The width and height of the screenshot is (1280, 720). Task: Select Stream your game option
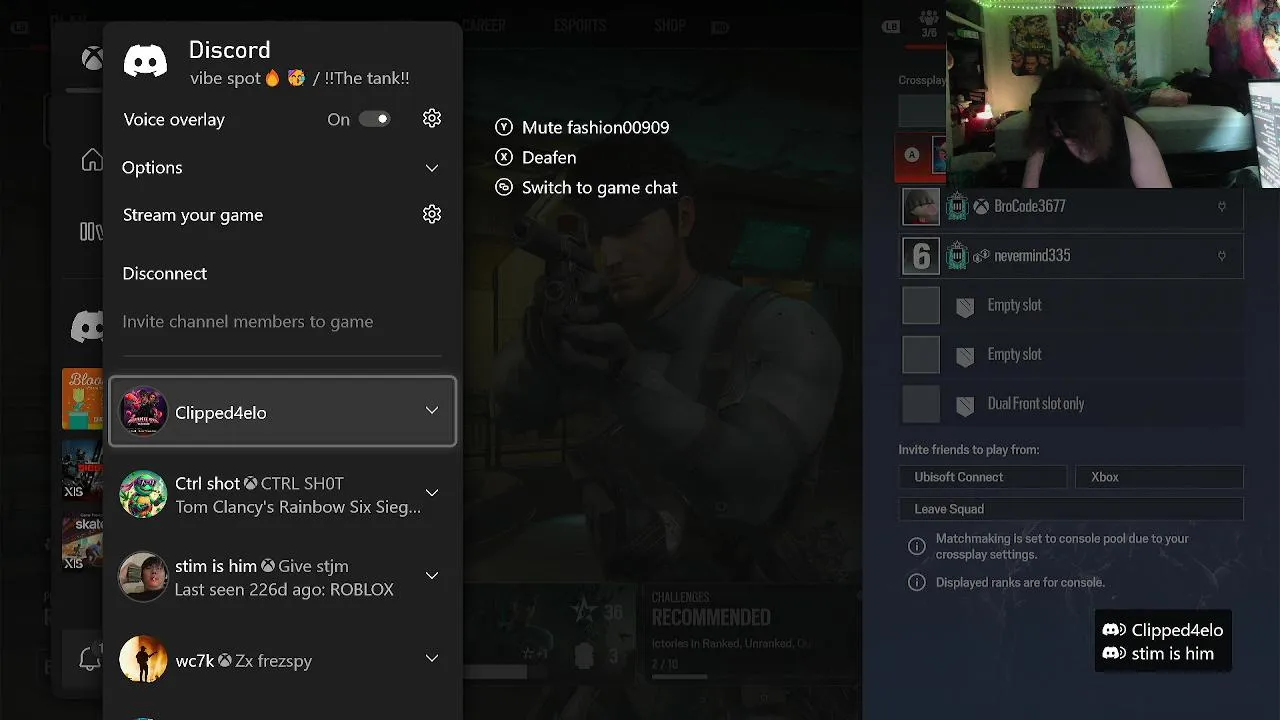(193, 215)
